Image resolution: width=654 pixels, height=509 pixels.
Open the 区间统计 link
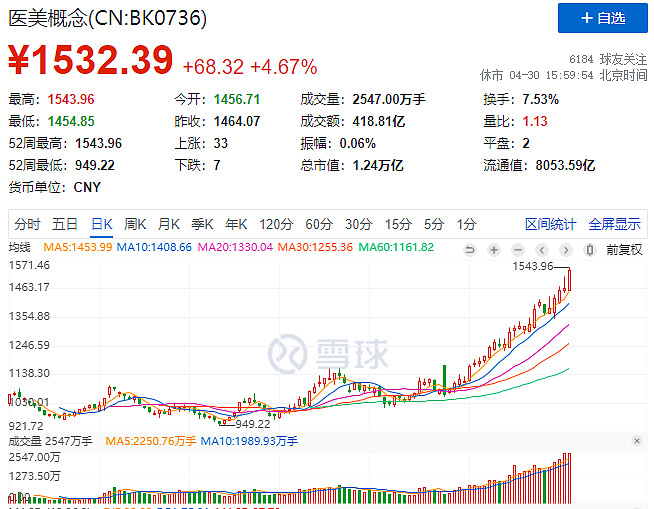coord(551,224)
